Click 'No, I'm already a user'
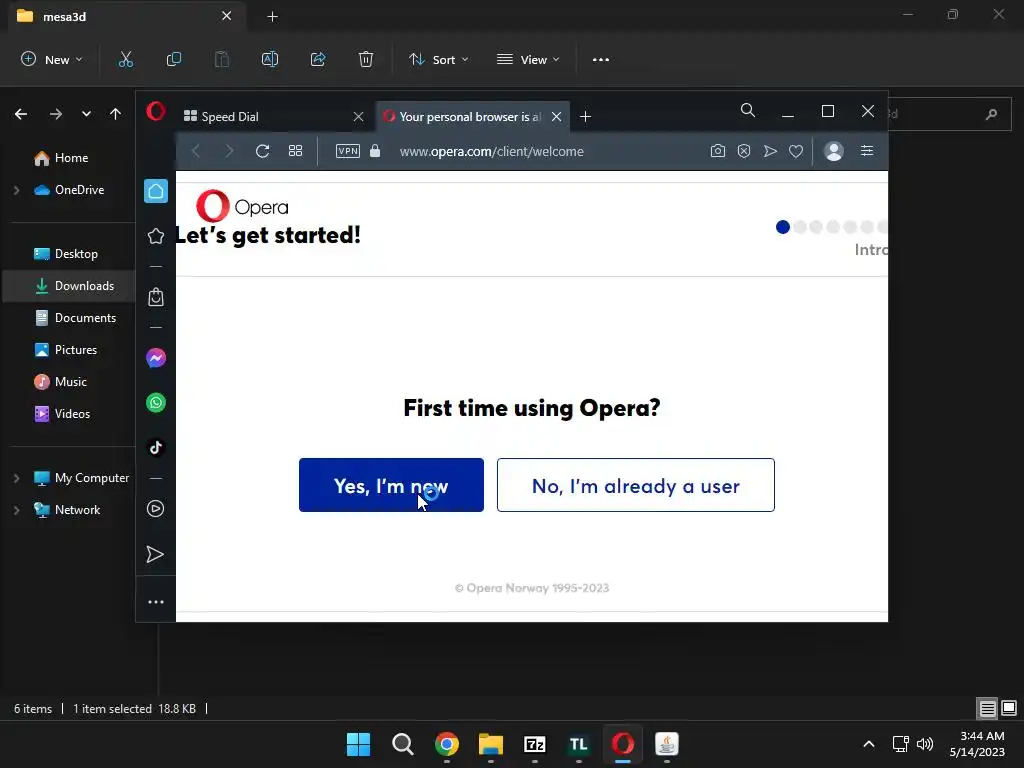1024x768 pixels. pyautogui.click(x=635, y=485)
